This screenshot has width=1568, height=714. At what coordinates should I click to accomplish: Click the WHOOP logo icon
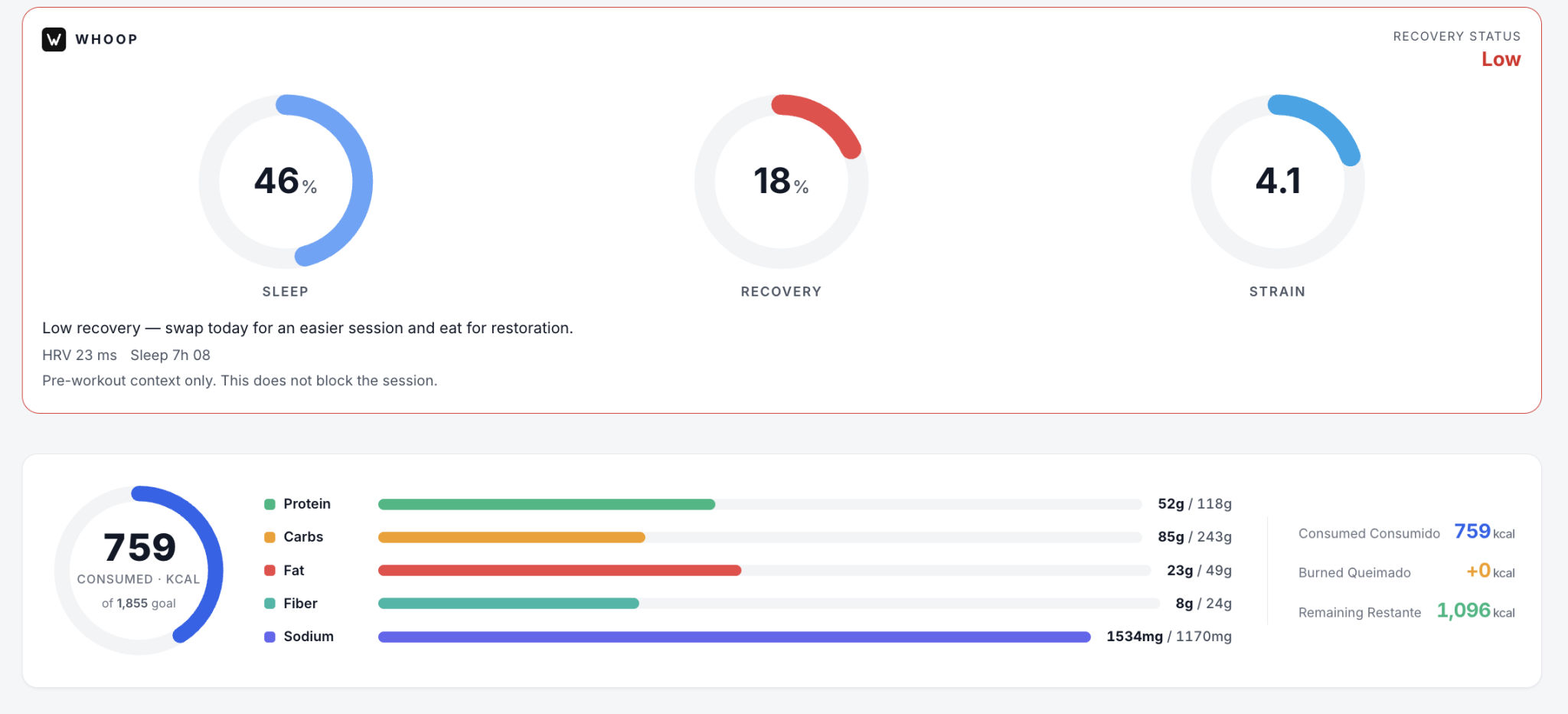tap(54, 39)
